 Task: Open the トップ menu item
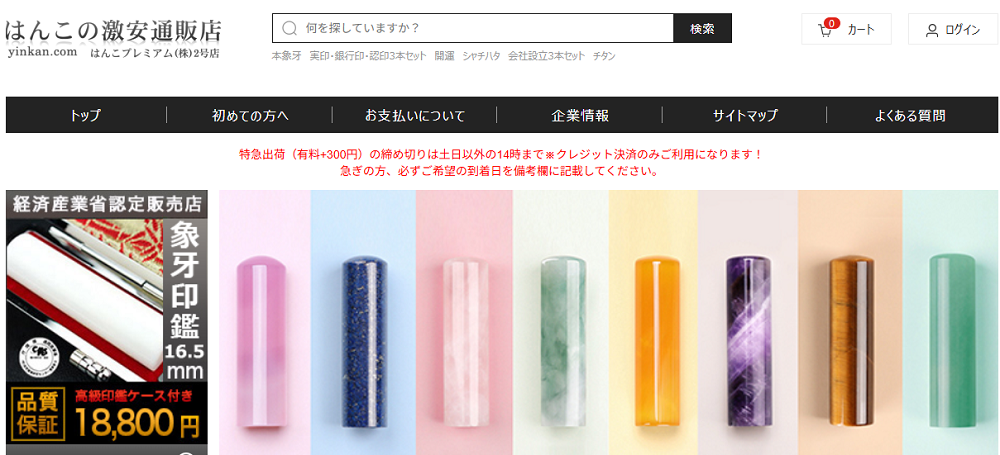[x=85, y=116]
